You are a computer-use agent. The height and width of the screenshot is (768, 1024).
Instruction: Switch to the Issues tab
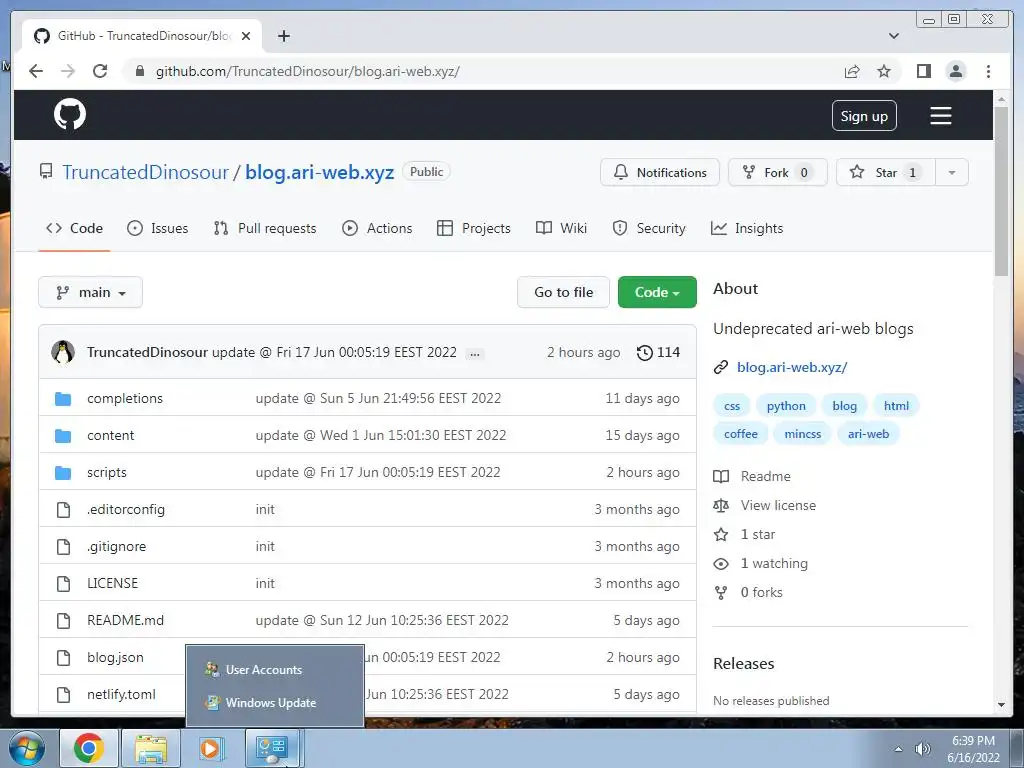click(157, 229)
